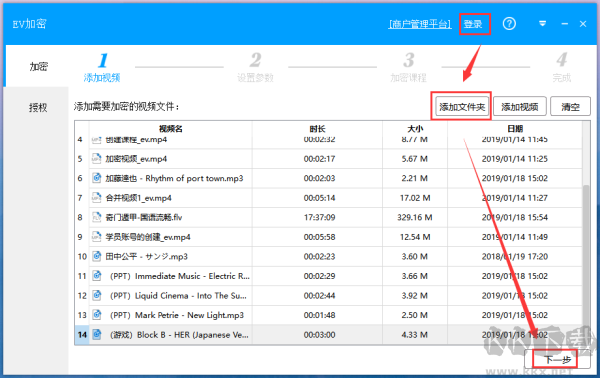Click the flv file icon in row 8
This screenshot has width=600, height=378.
click(97, 217)
